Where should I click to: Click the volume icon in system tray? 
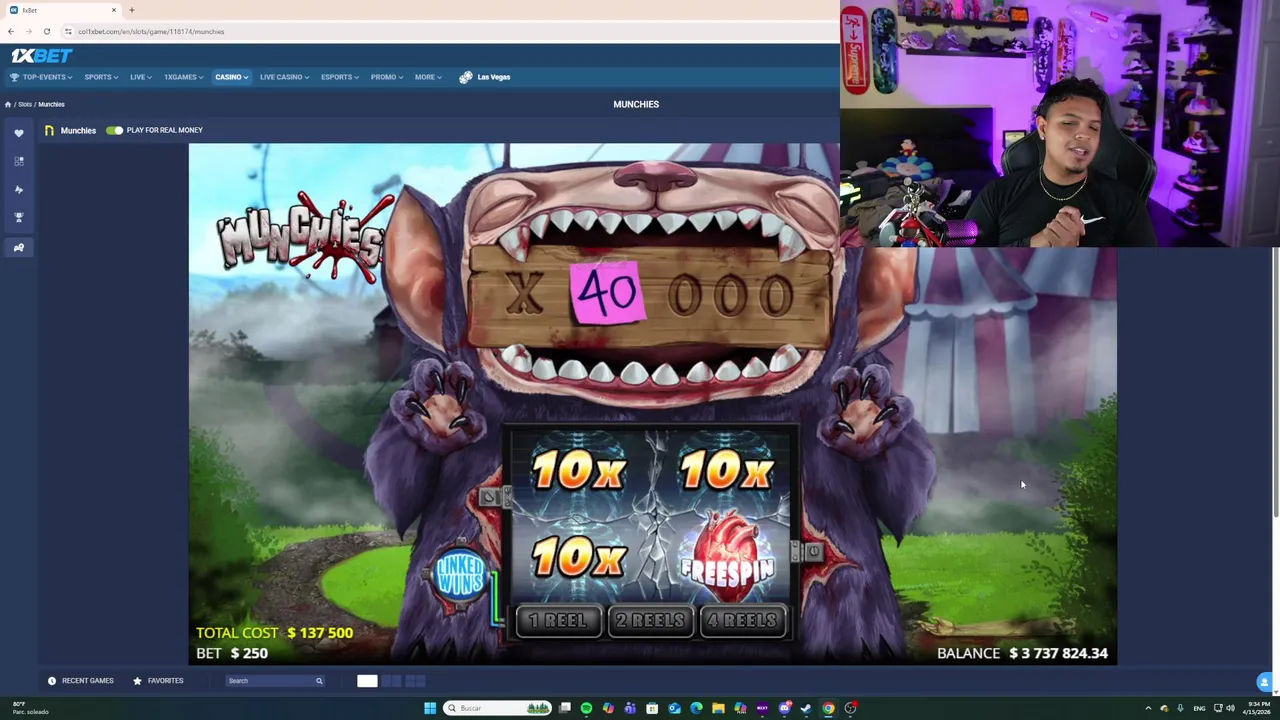click(1230, 708)
